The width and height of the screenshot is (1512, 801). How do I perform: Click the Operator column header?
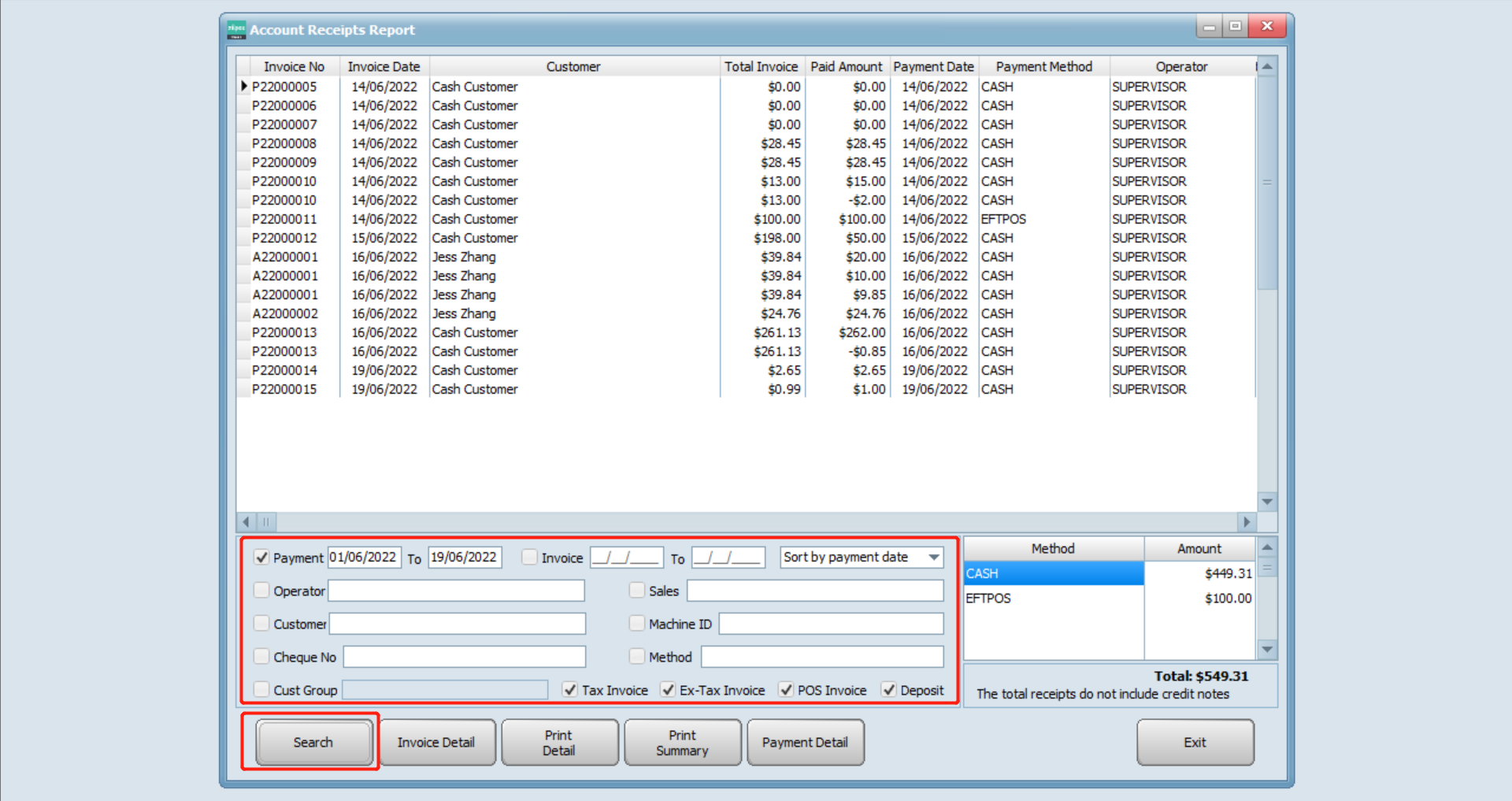[x=1182, y=67]
